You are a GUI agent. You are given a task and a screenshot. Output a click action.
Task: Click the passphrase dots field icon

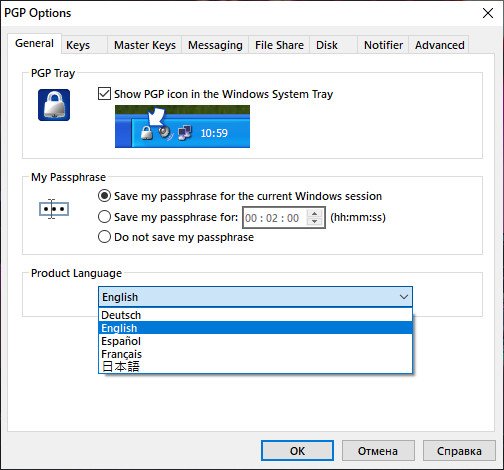point(54,209)
